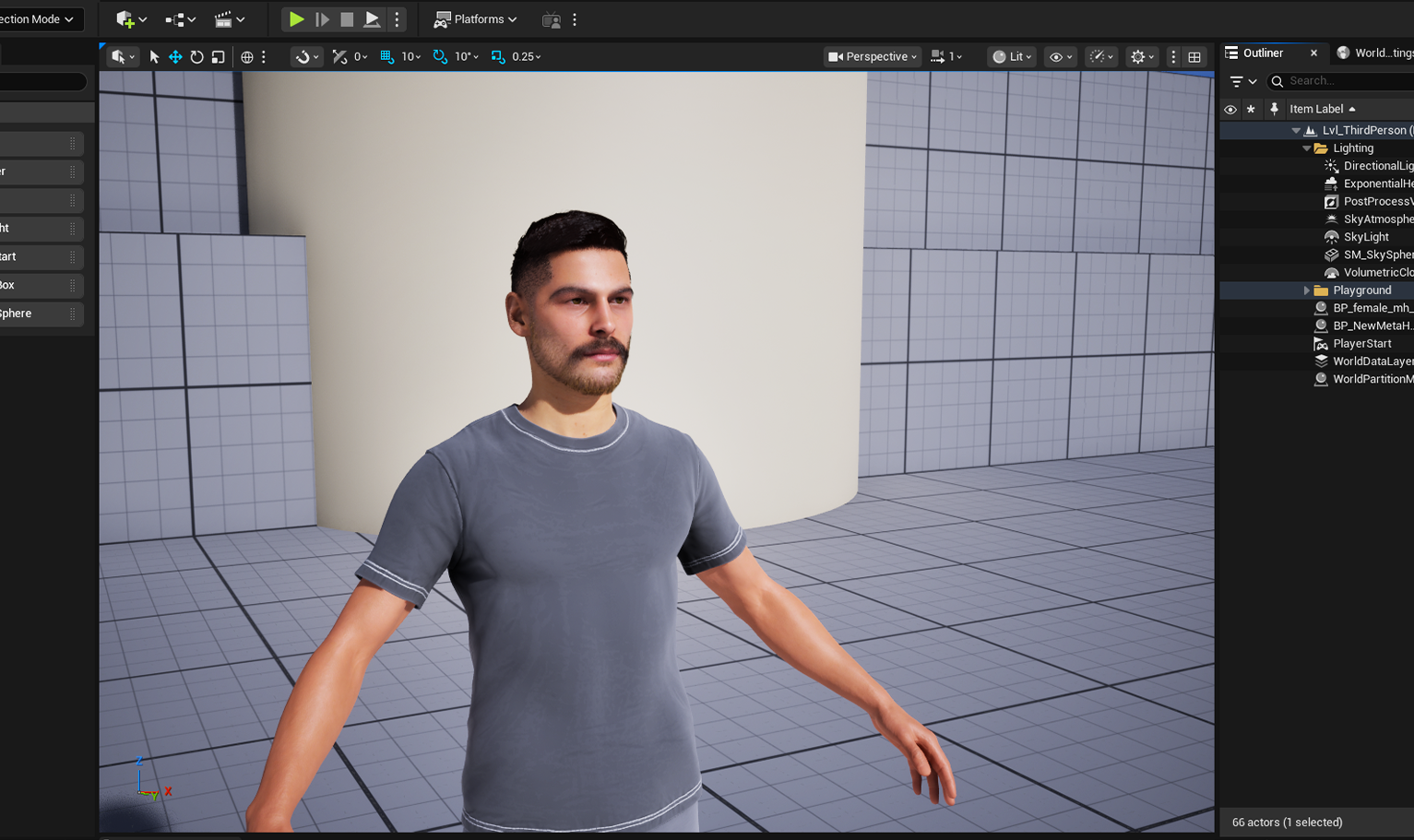This screenshot has height=840, width=1414.
Task: Open the Lit view mode dropdown
Action: coord(1012,56)
